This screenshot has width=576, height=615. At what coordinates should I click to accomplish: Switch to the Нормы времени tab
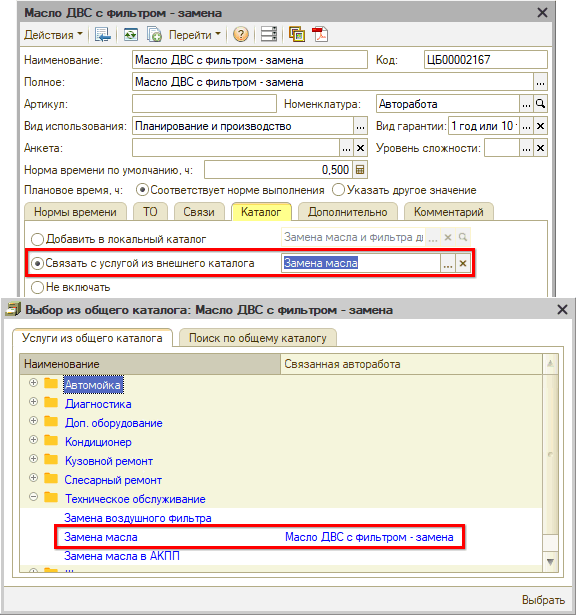(75, 212)
